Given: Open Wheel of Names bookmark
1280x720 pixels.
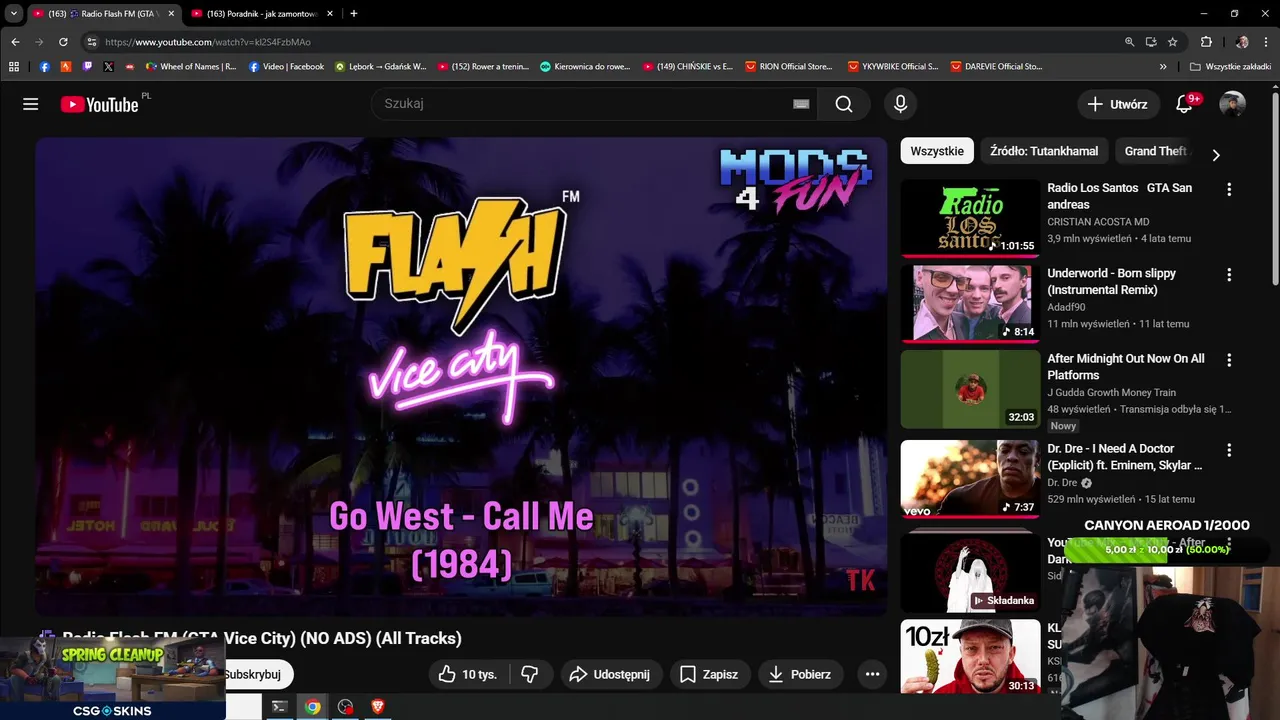Looking at the screenshot, I should pos(191,67).
